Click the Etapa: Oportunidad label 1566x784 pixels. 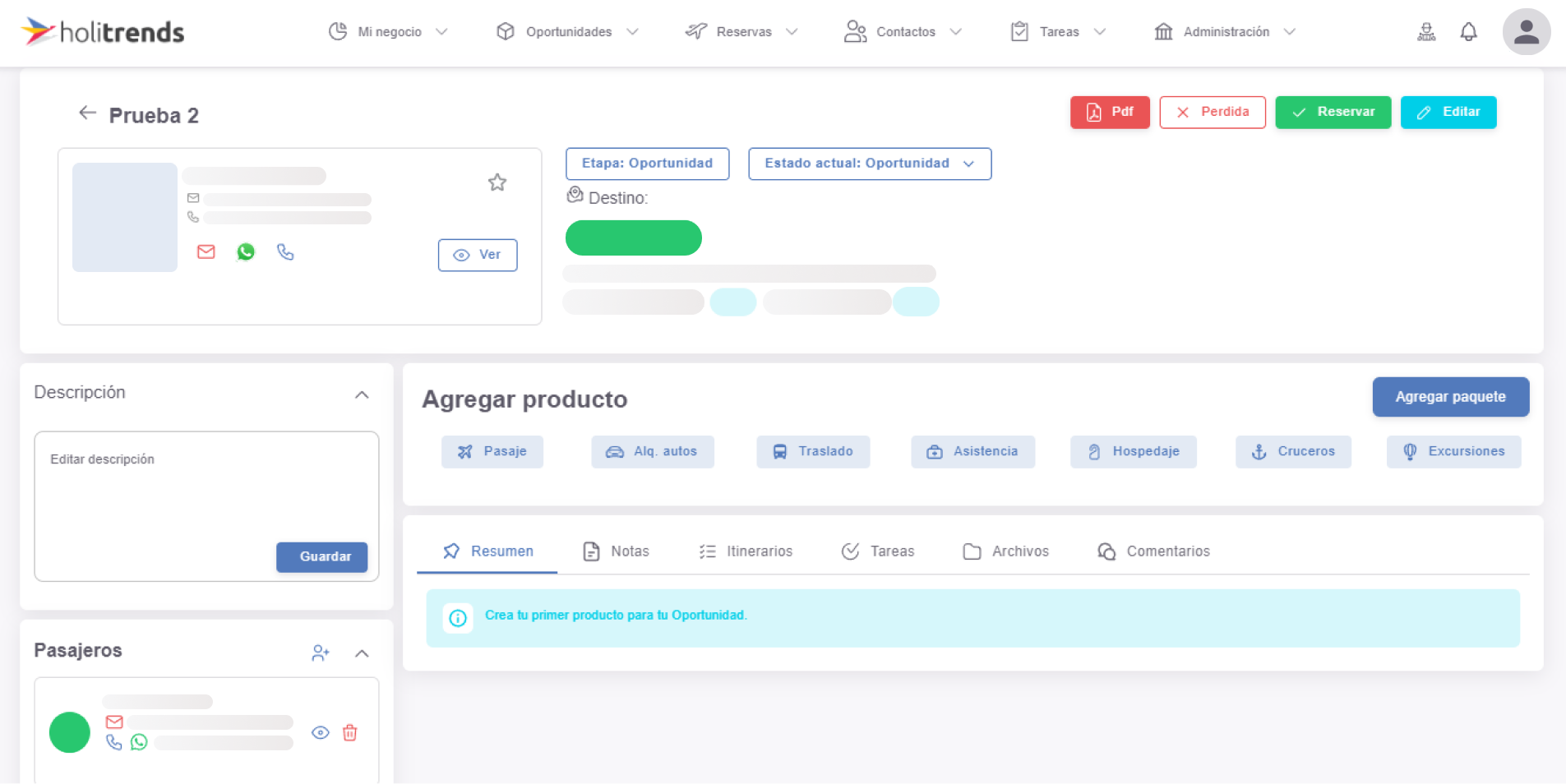pyautogui.click(x=648, y=164)
